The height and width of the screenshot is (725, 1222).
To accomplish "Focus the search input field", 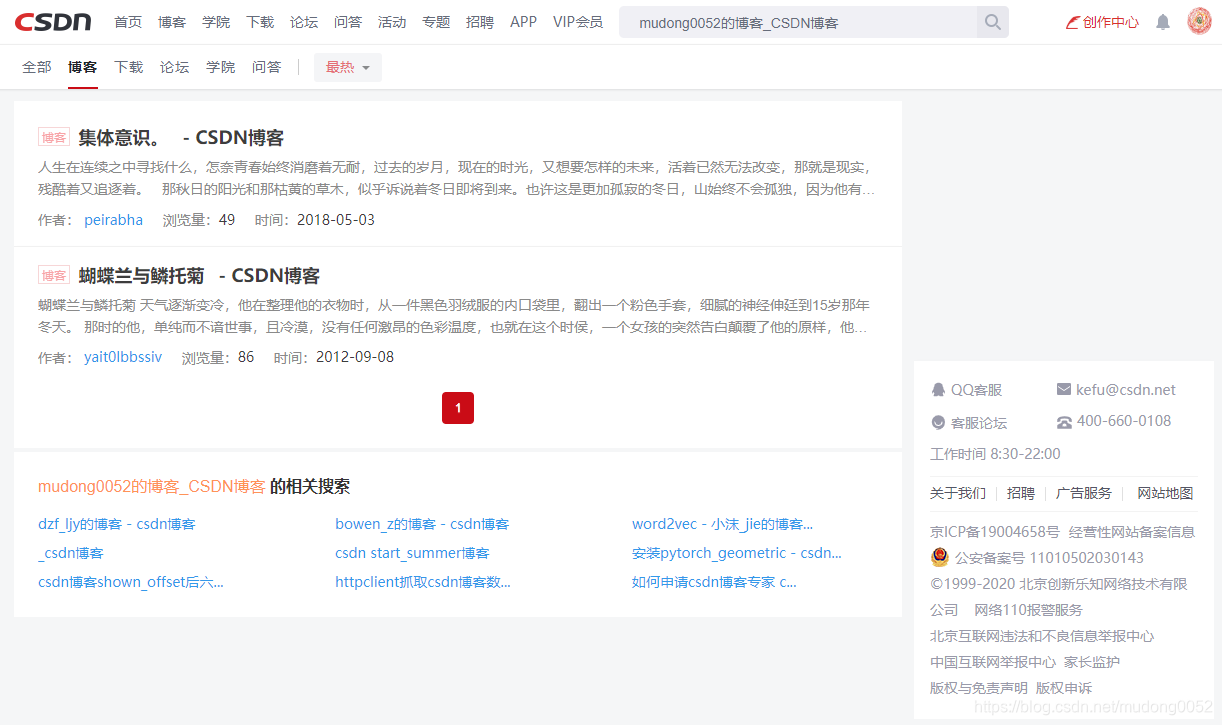I will tap(798, 22).
